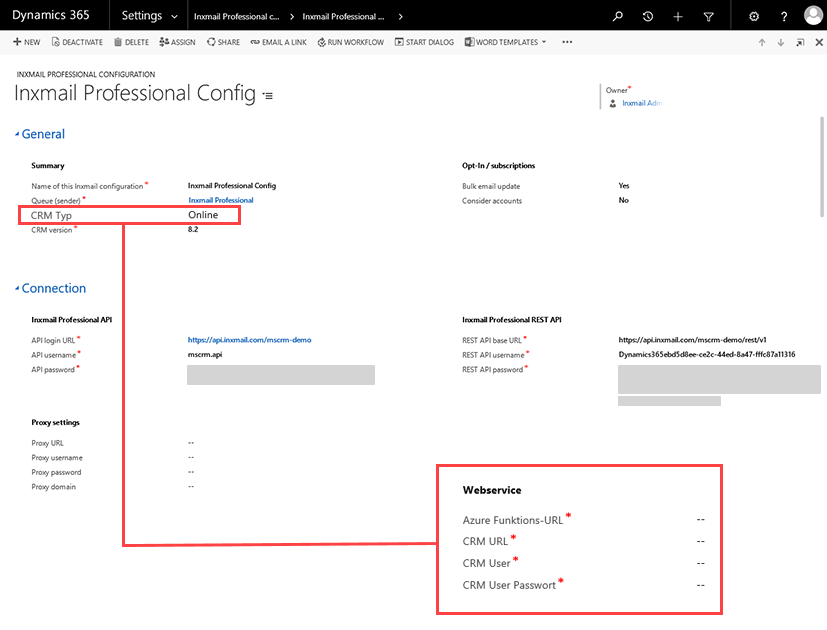Click the CRM User empty field
This screenshot has width=827, height=630.
[x=700, y=564]
